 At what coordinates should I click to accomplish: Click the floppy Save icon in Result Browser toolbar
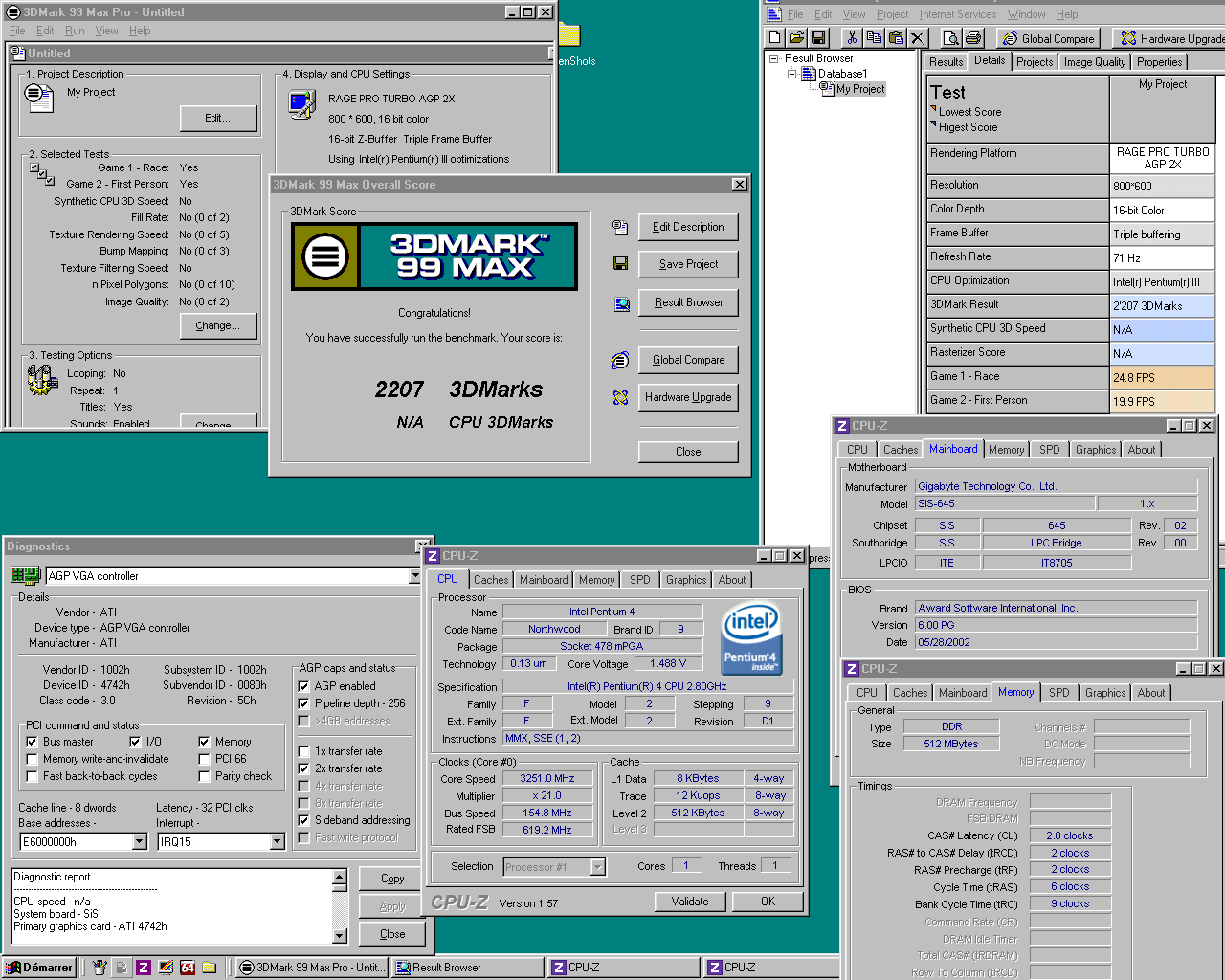click(x=818, y=37)
